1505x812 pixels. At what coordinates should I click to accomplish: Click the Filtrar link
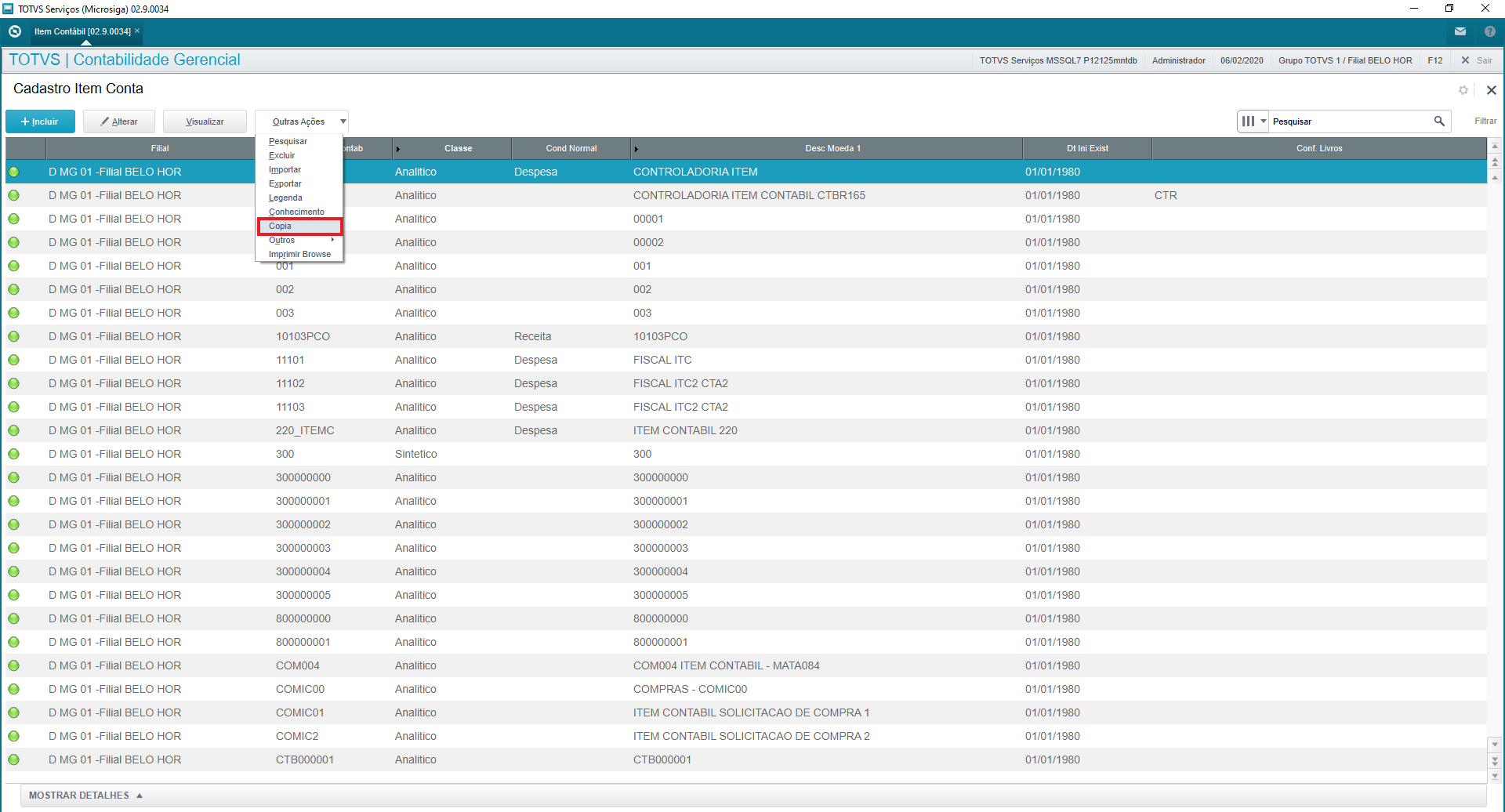tap(1485, 121)
